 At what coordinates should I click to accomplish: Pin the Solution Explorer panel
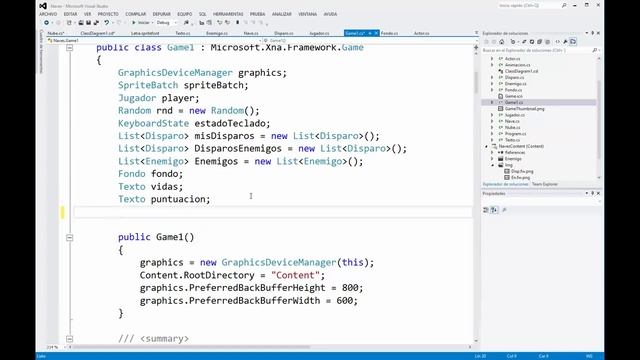tap(593, 33)
